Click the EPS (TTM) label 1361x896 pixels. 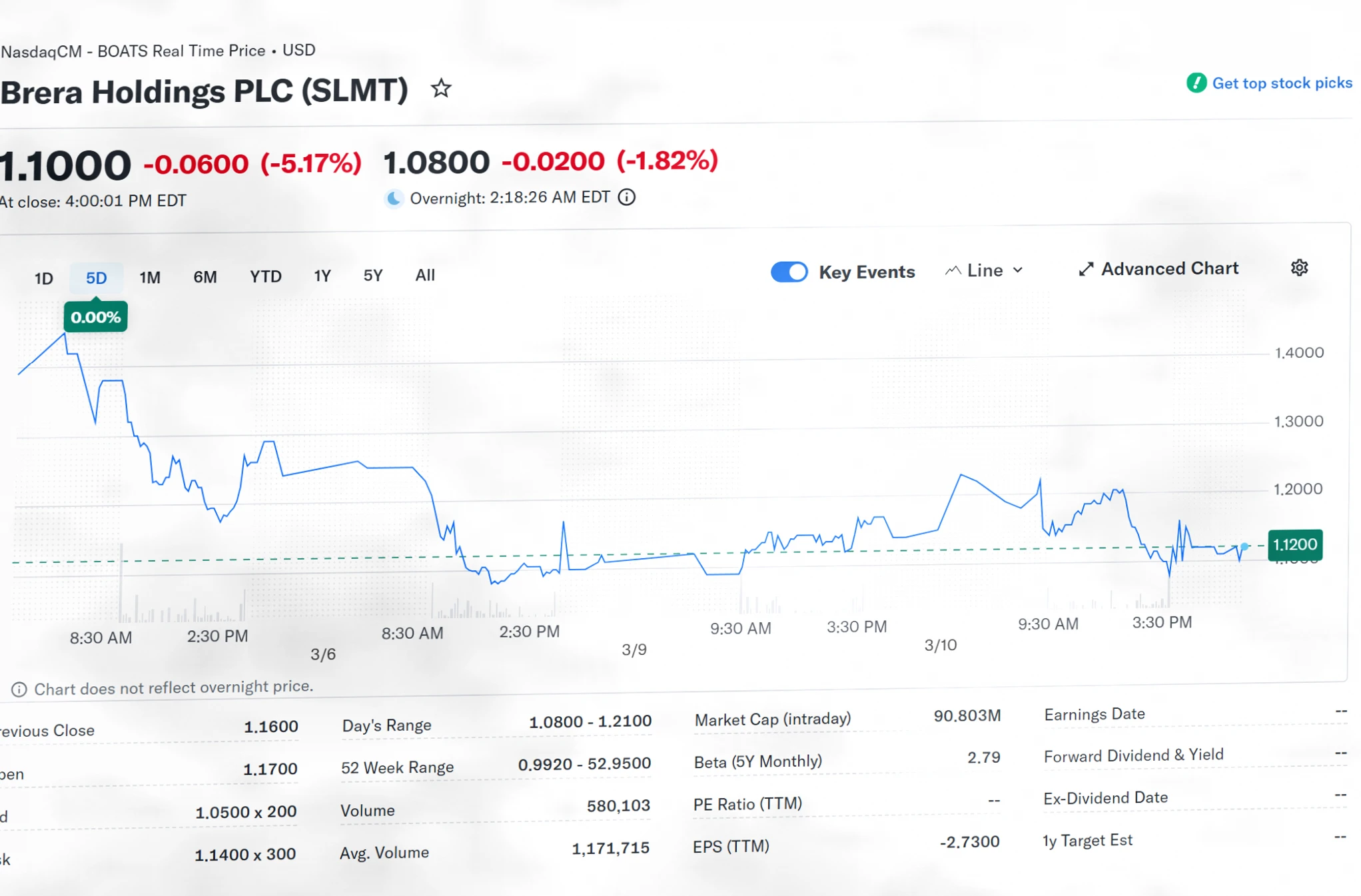point(731,846)
